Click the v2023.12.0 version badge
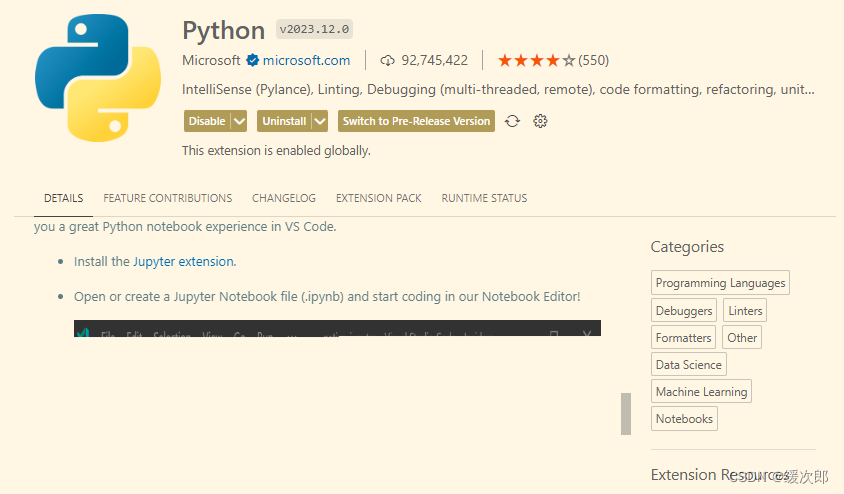 314,29
